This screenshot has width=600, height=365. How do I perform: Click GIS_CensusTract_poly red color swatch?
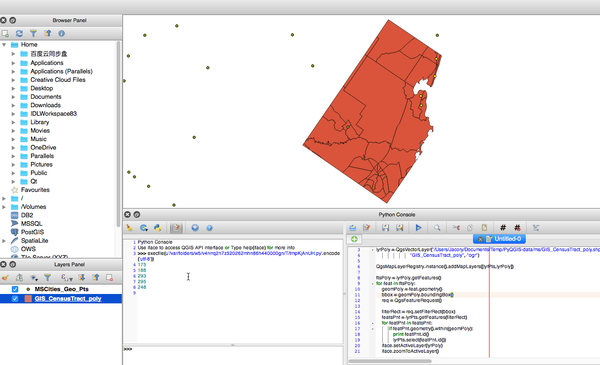(x=28, y=299)
